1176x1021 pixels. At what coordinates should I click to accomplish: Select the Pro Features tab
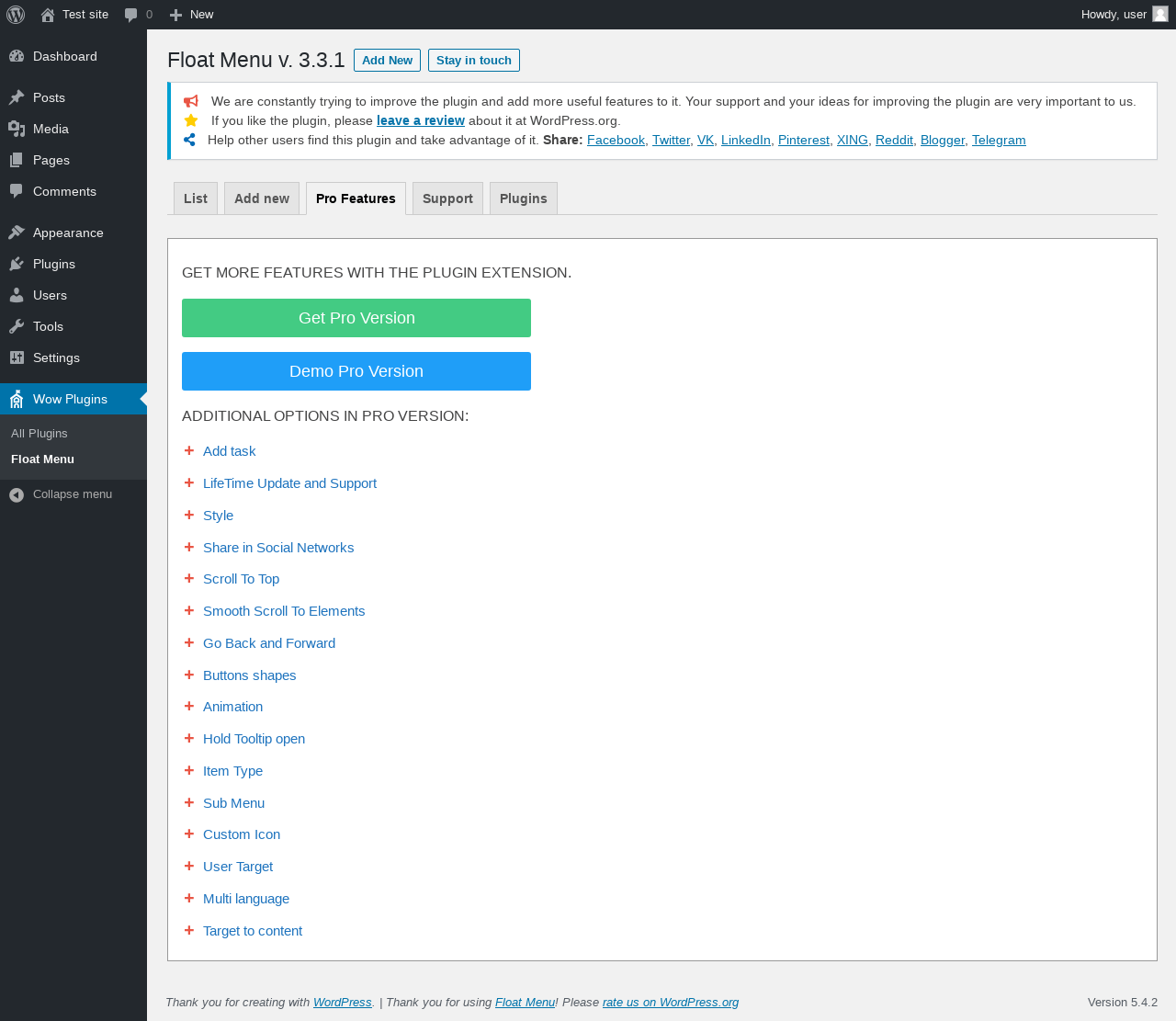click(356, 199)
